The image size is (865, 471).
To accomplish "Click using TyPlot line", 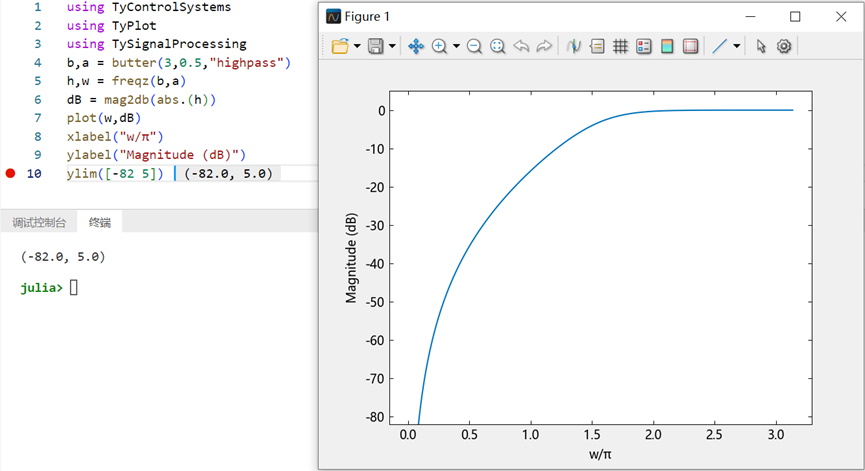I will pyautogui.click(x=111, y=25).
